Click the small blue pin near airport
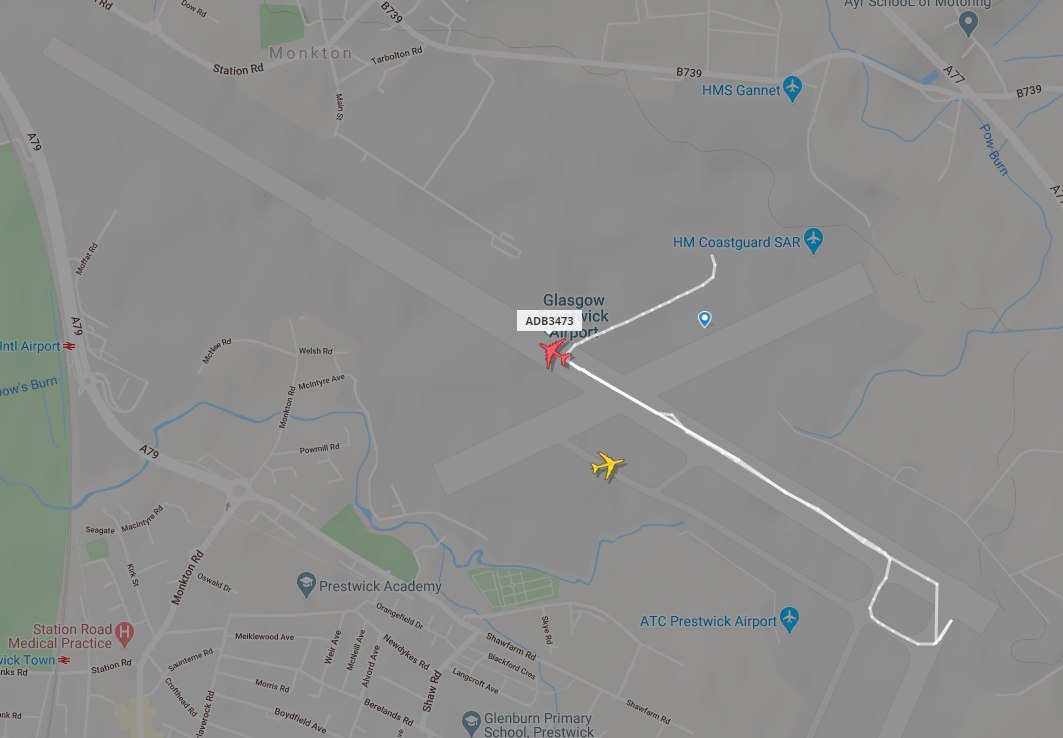The height and width of the screenshot is (738, 1063). pyautogui.click(x=705, y=319)
